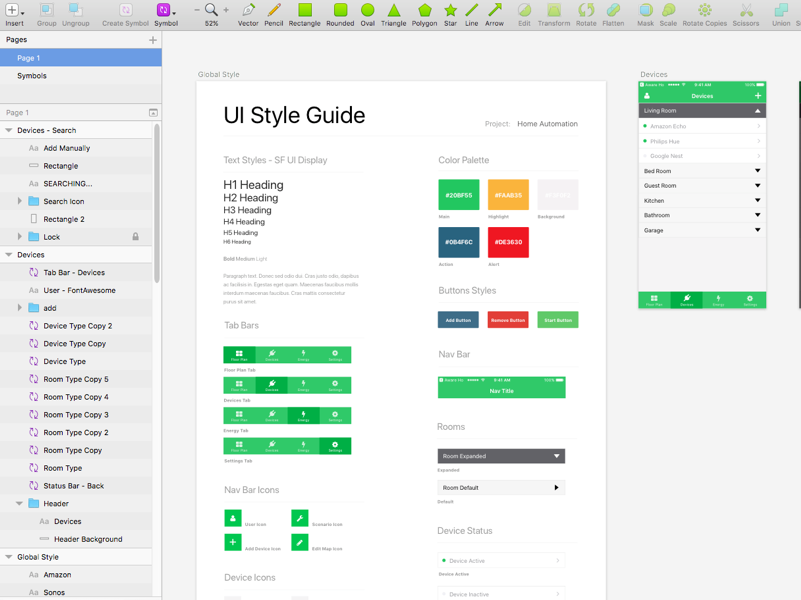Click the Create Symbol icon

125,10
